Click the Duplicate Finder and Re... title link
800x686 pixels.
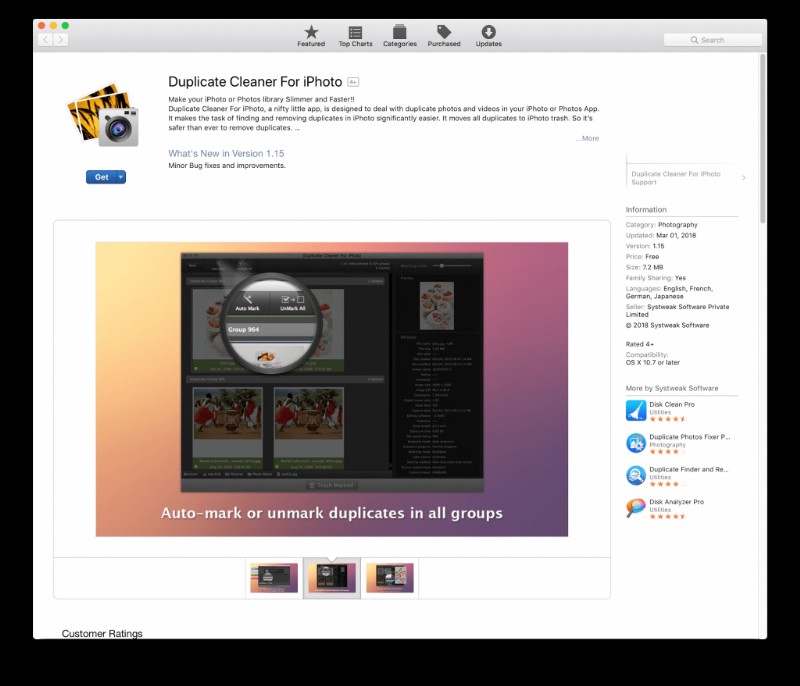[x=689, y=470]
